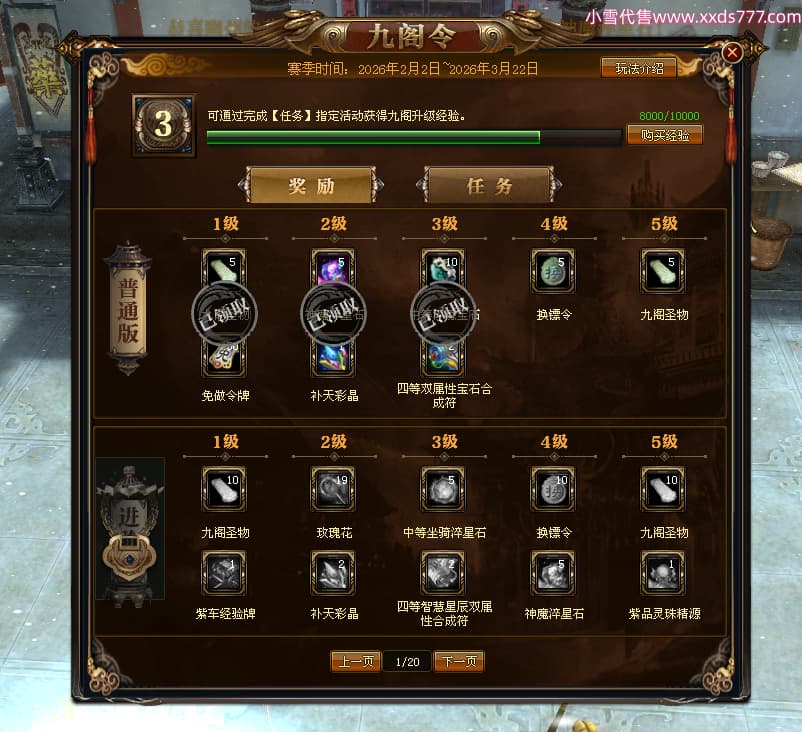Click the advanced-tier 补天彩晶 icon with count 2

333,572
